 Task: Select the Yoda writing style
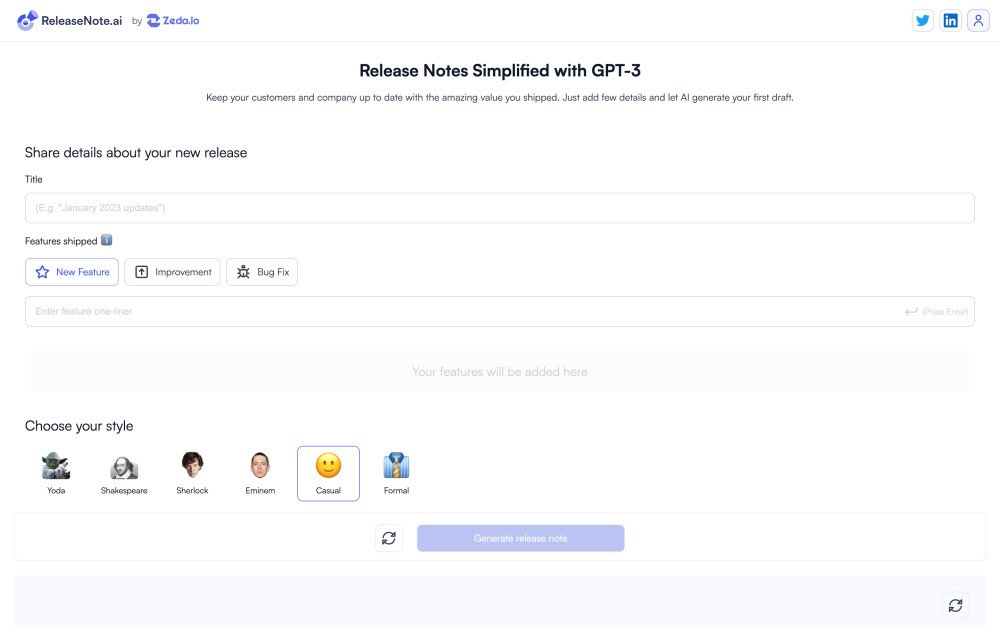(56, 466)
